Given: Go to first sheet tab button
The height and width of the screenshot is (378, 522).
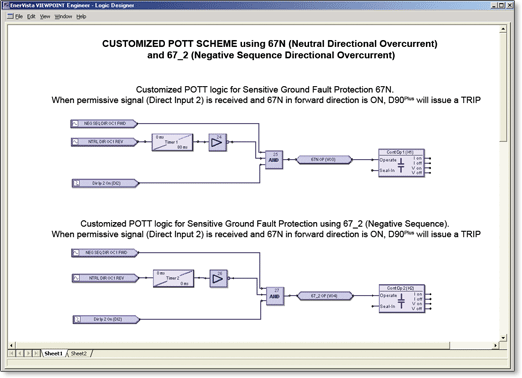Looking at the screenshot, I should 11,353.
